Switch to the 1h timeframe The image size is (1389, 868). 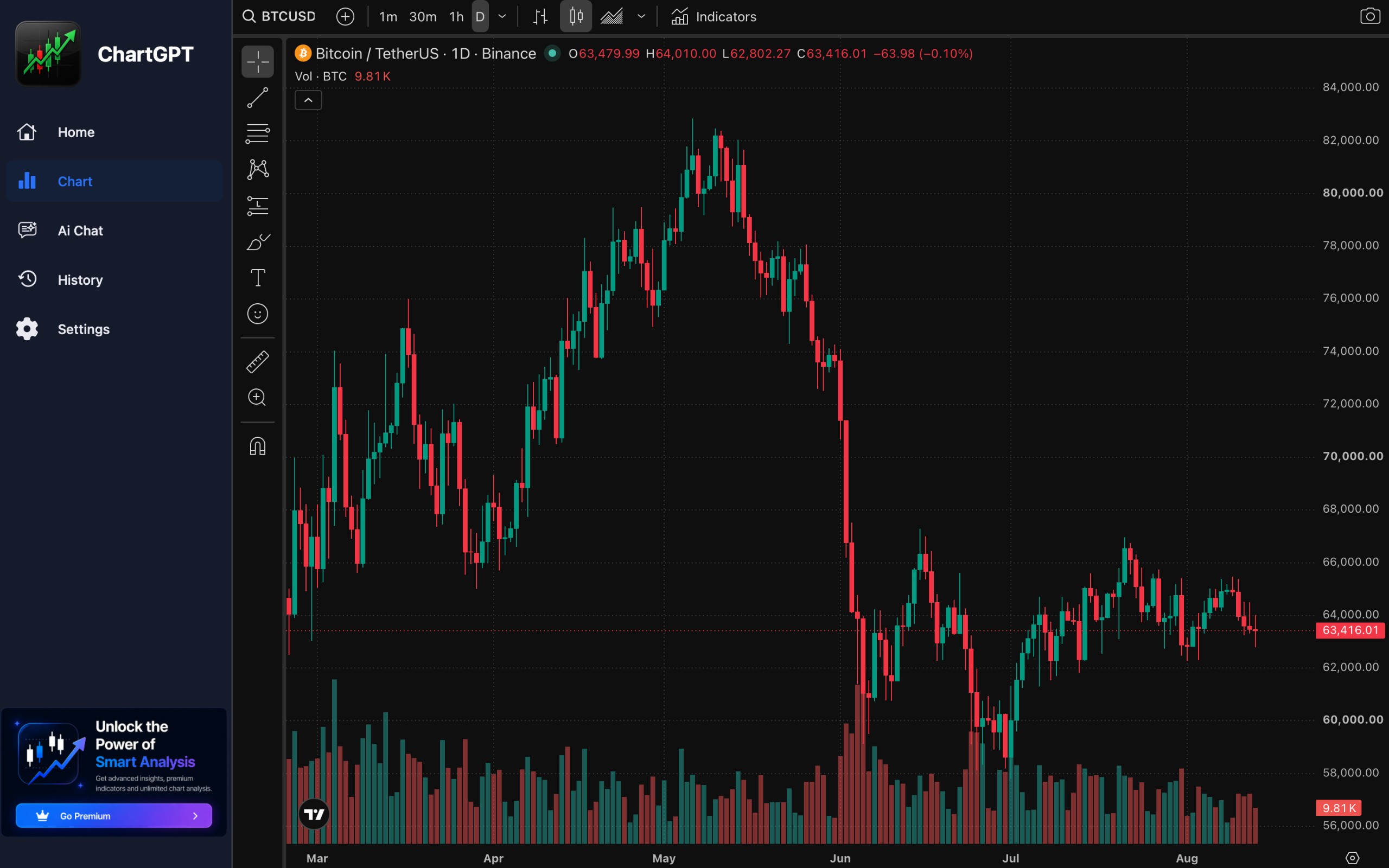(456, 17)
